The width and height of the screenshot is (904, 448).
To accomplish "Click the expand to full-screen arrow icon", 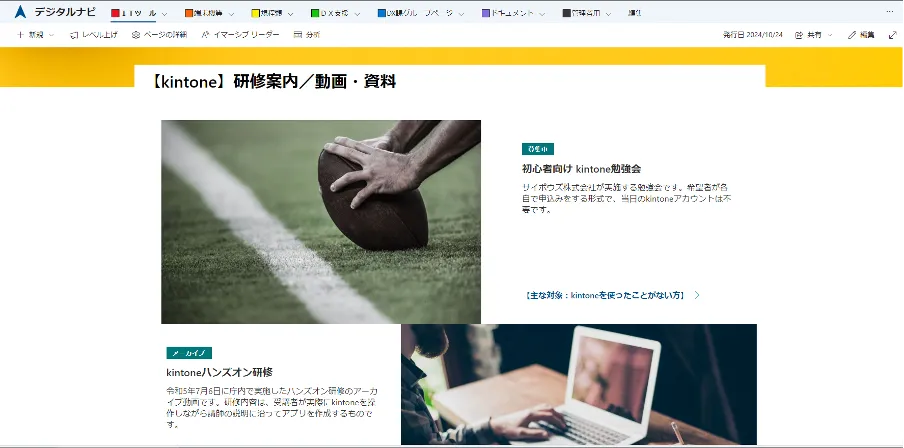I will (892, 35).
